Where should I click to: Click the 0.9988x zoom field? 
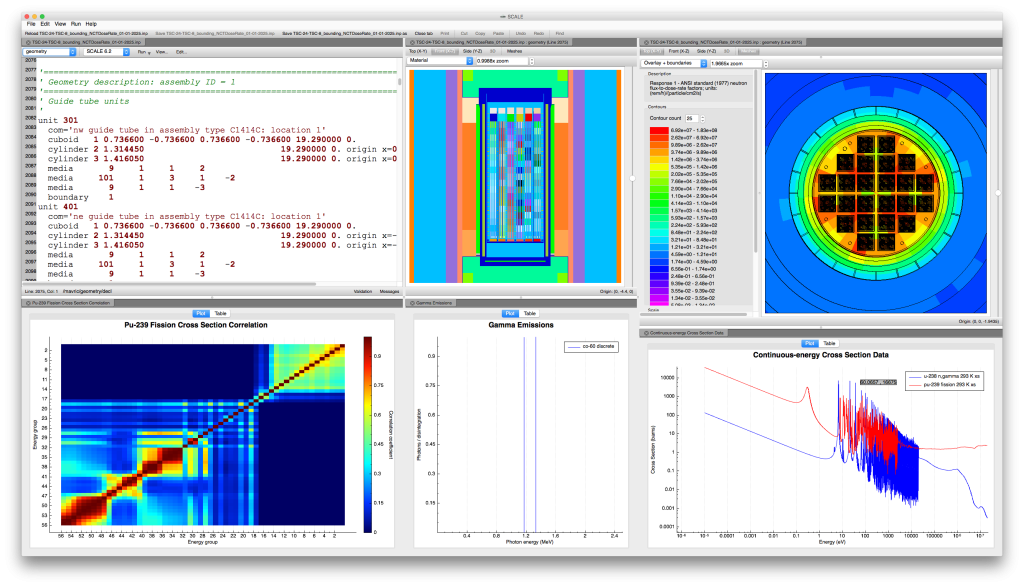pyautogui.click(x=502, y=61)
